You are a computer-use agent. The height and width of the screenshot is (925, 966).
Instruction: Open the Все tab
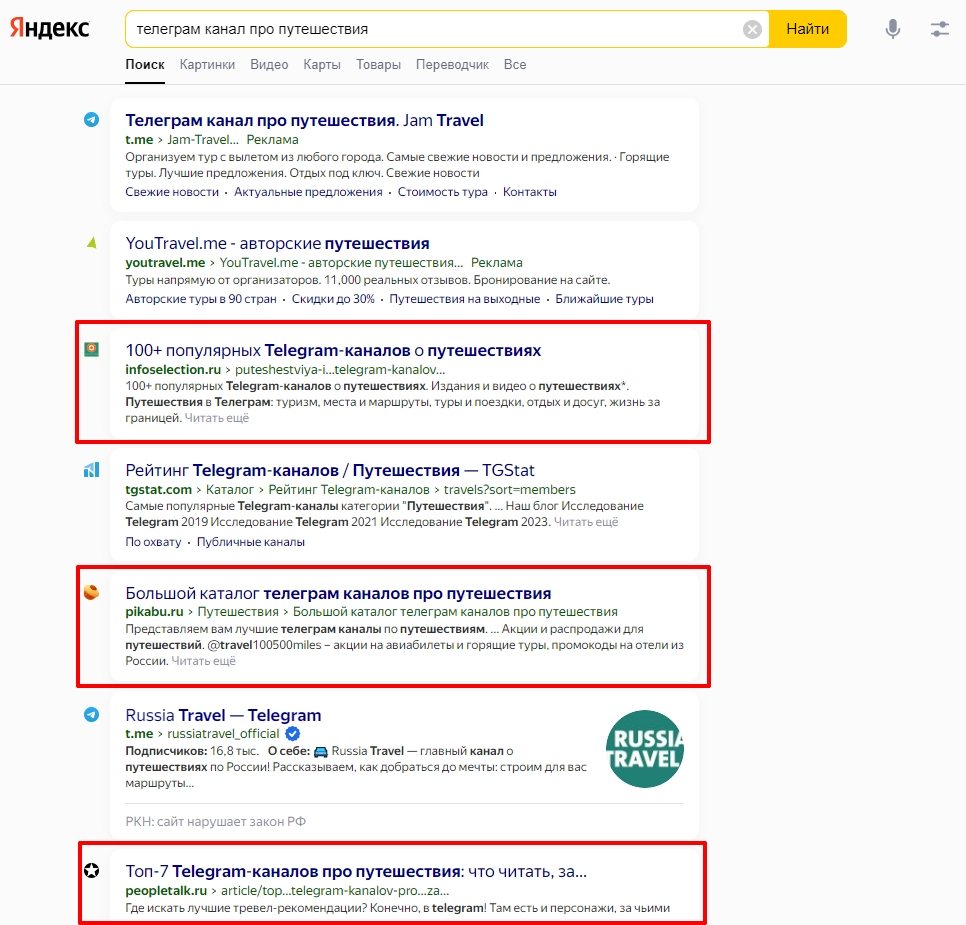click(x=515, y=65)
